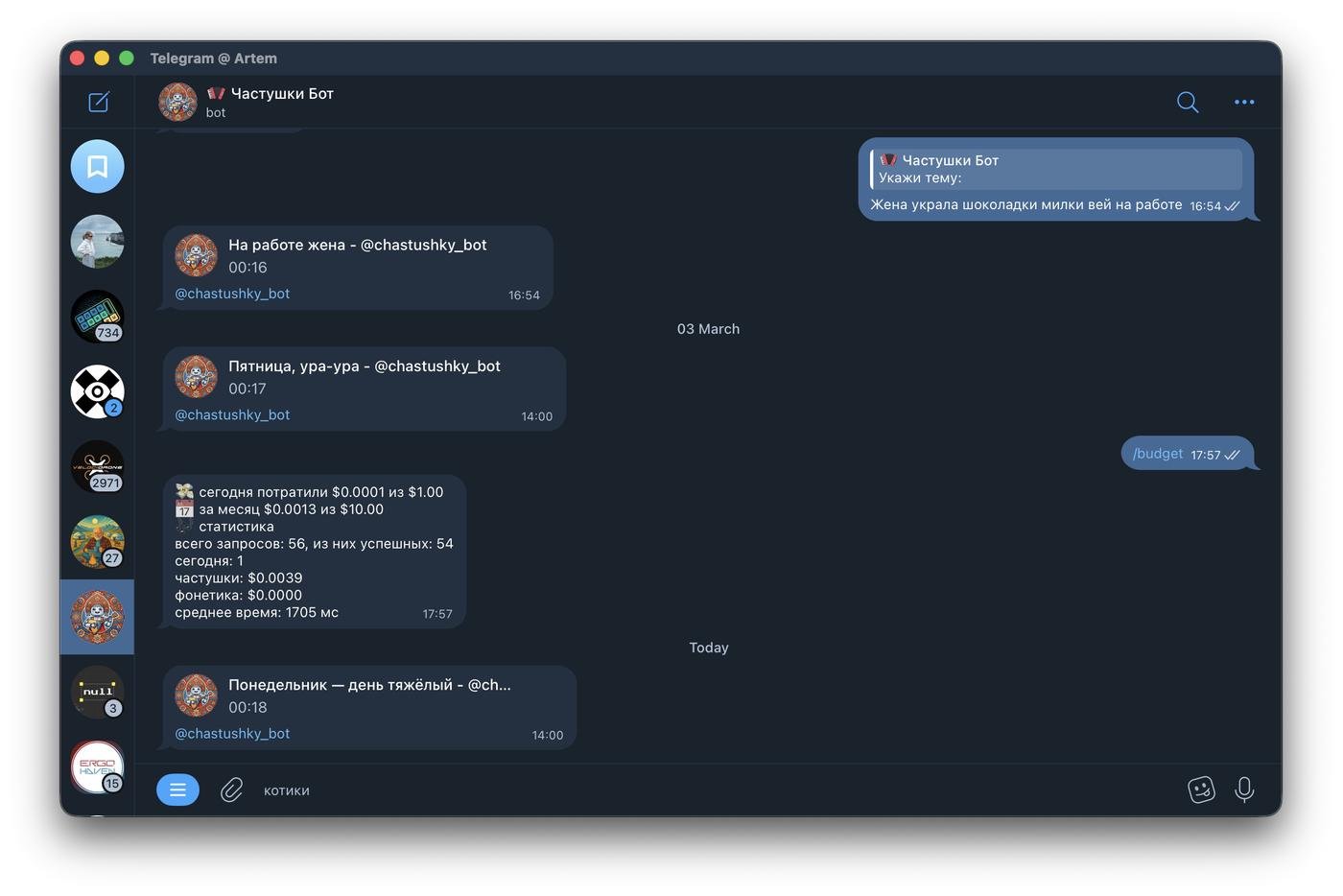Open the chat with 2971 unread badge
Viewport: 1343px width, 896px height.
[97, 466]
